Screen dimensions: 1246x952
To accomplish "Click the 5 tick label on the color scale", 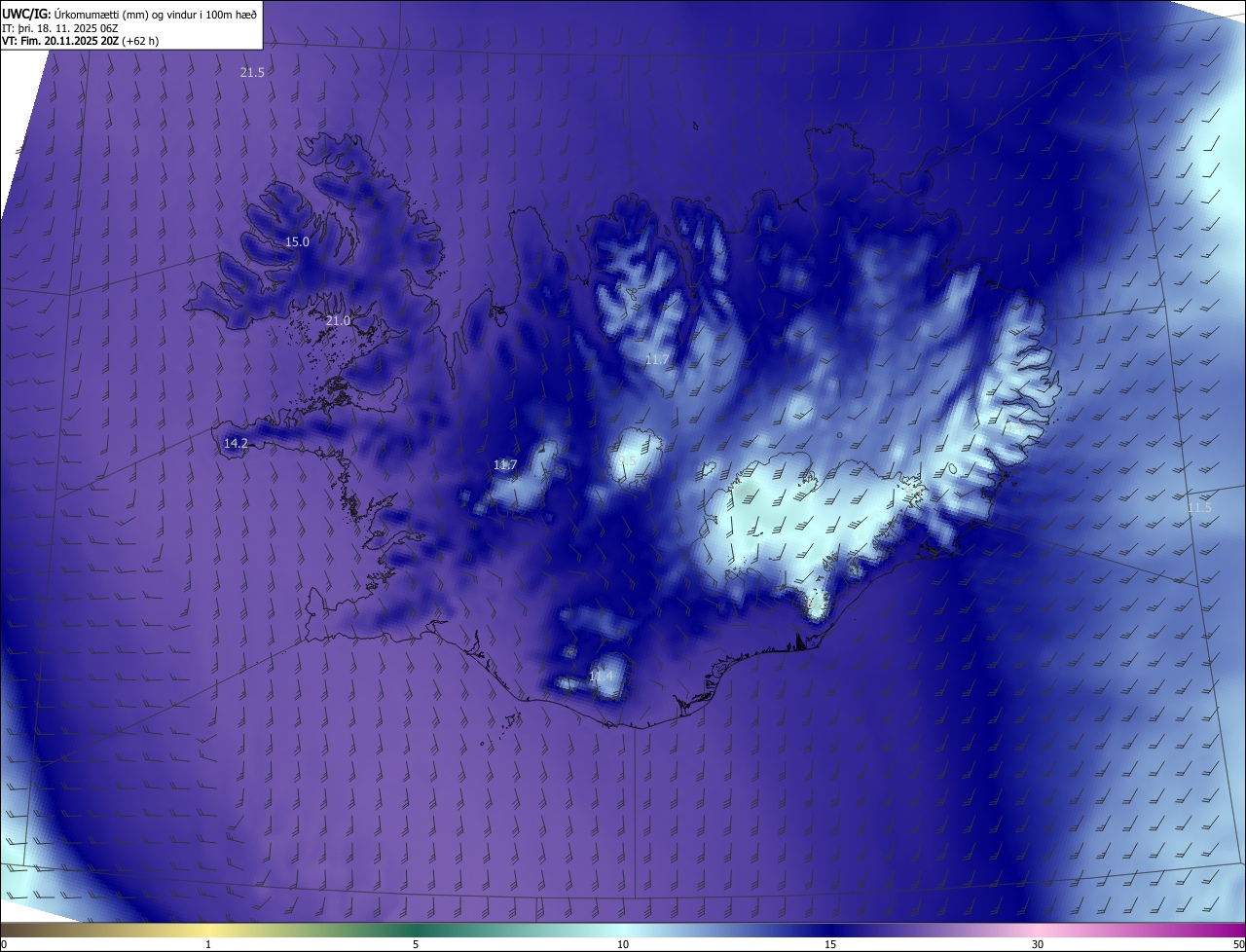I will click(416, 944).
